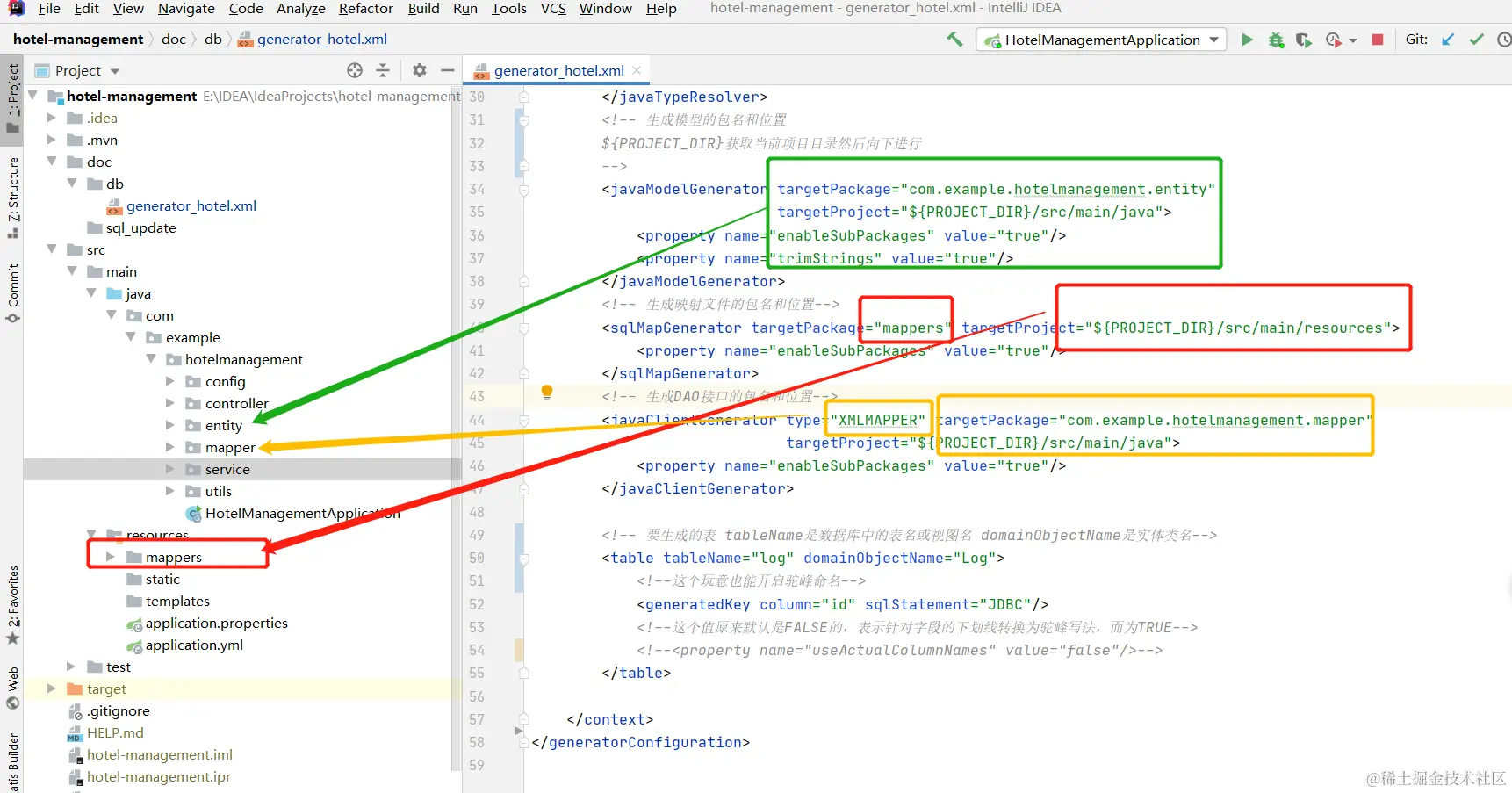This screenshot has width=1512, height=793.
Task: Select application.properties file
Action: pyautogui.click(x=216, y=623)
